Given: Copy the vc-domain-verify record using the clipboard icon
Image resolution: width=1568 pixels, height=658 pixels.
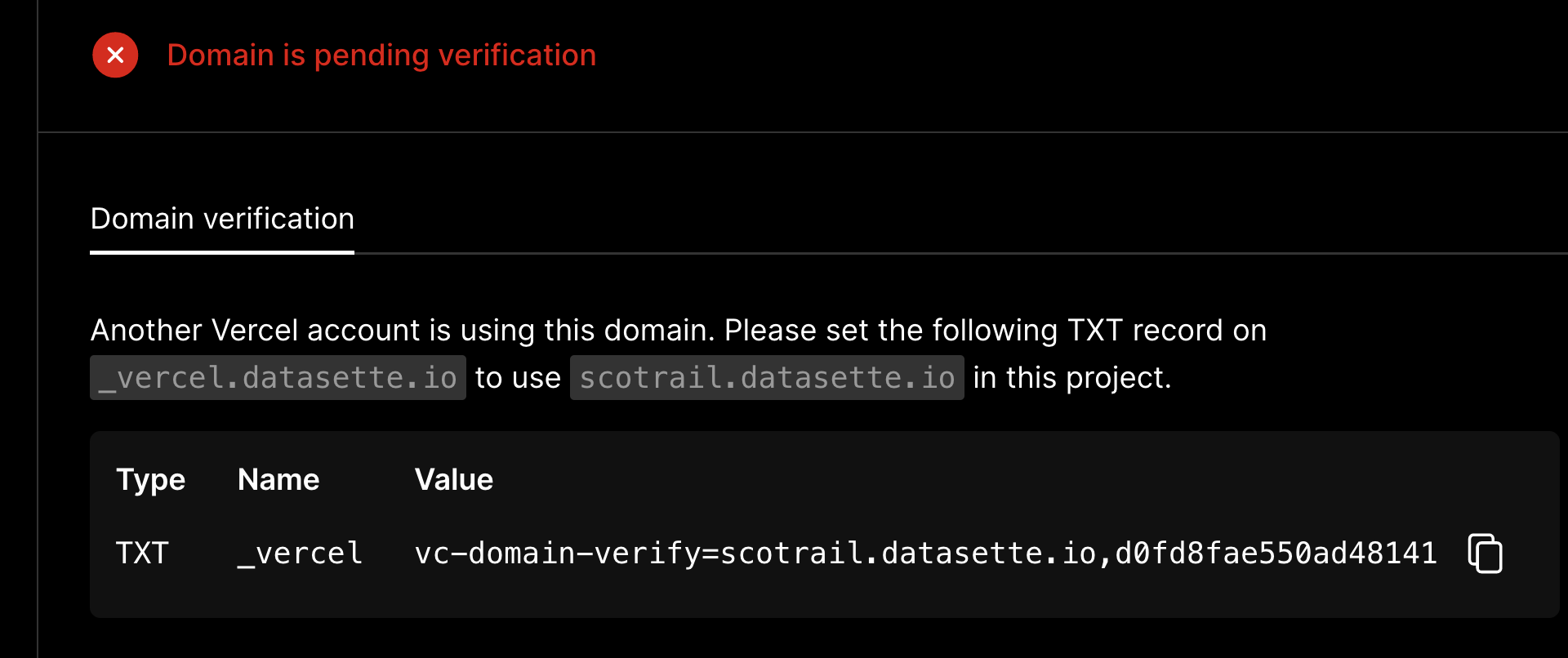Looking at the screenshot, I should [1484, 553].
